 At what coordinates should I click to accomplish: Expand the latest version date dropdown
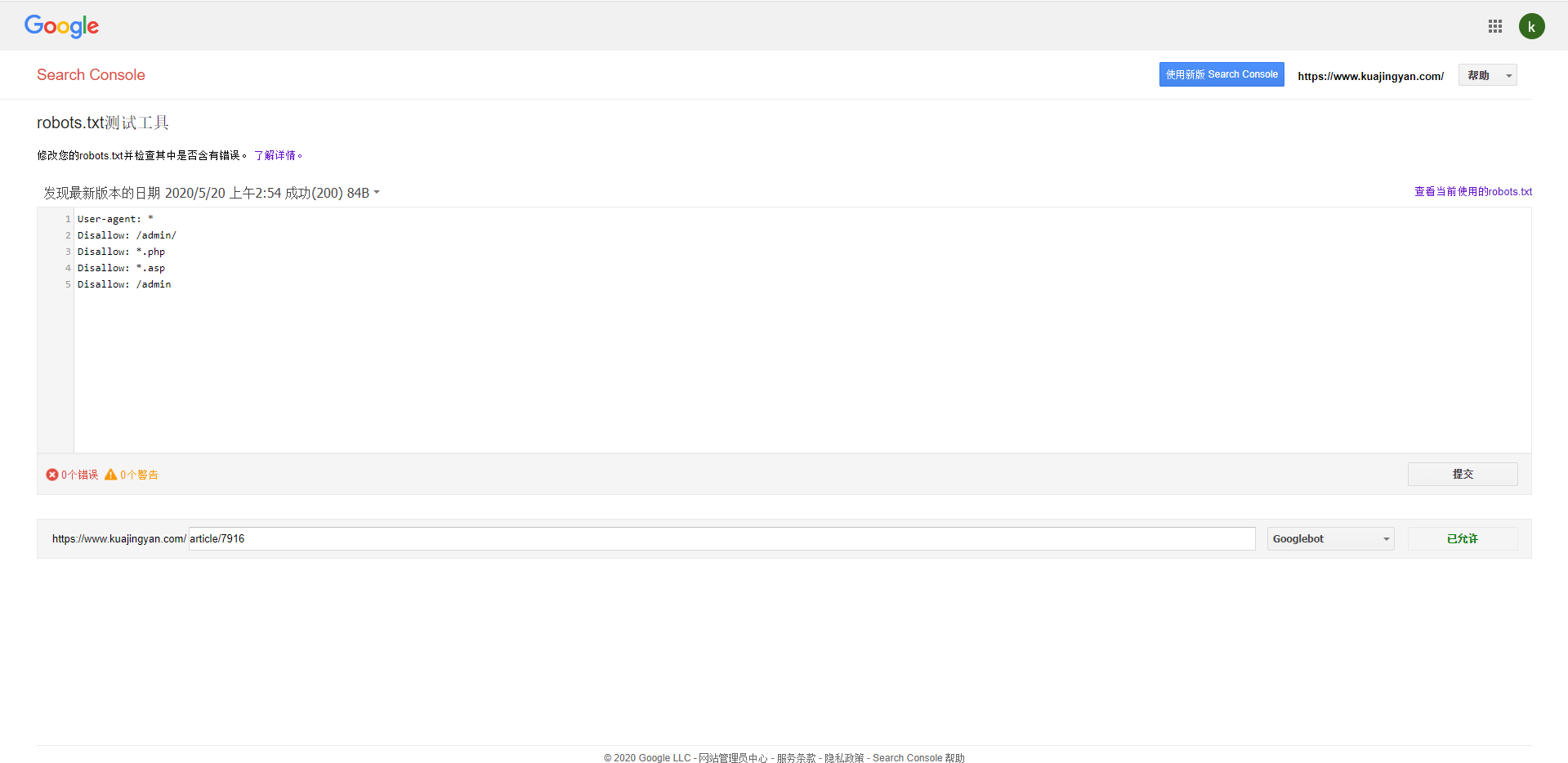(x=212, y=193)
